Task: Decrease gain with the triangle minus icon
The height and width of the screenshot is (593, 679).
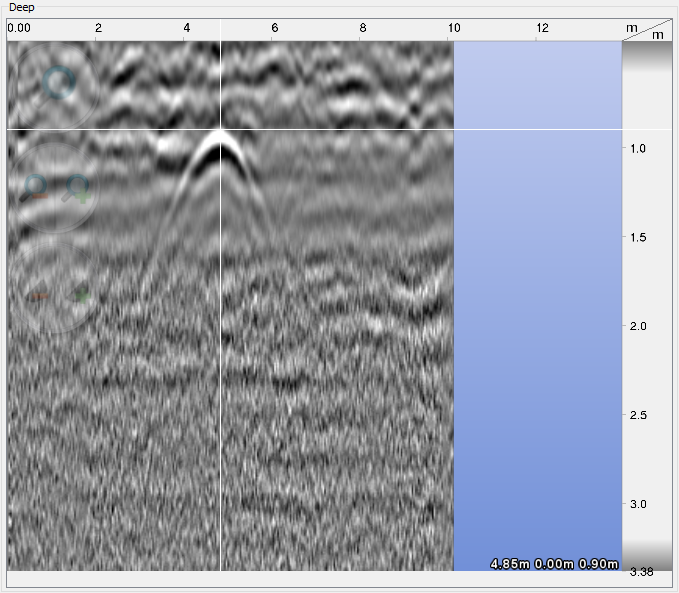Action: click(39, 292)
